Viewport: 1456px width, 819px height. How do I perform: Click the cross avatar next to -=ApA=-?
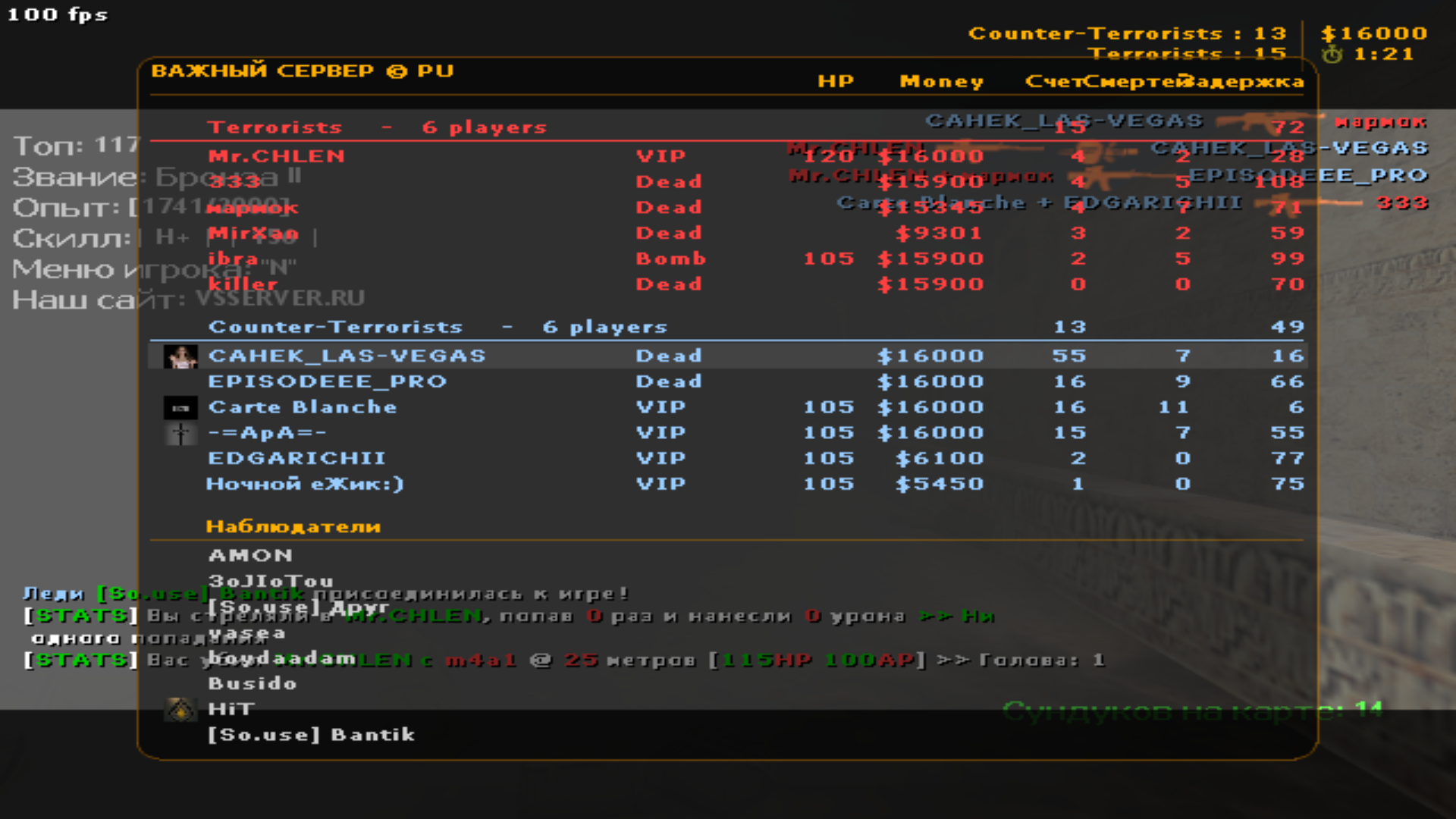[x=180, y=434]
